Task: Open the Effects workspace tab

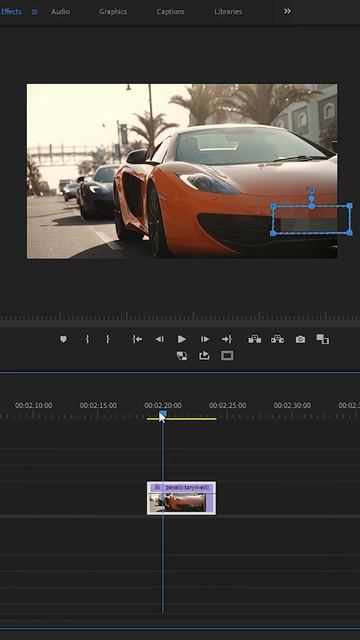Action: tap(11, 11)
